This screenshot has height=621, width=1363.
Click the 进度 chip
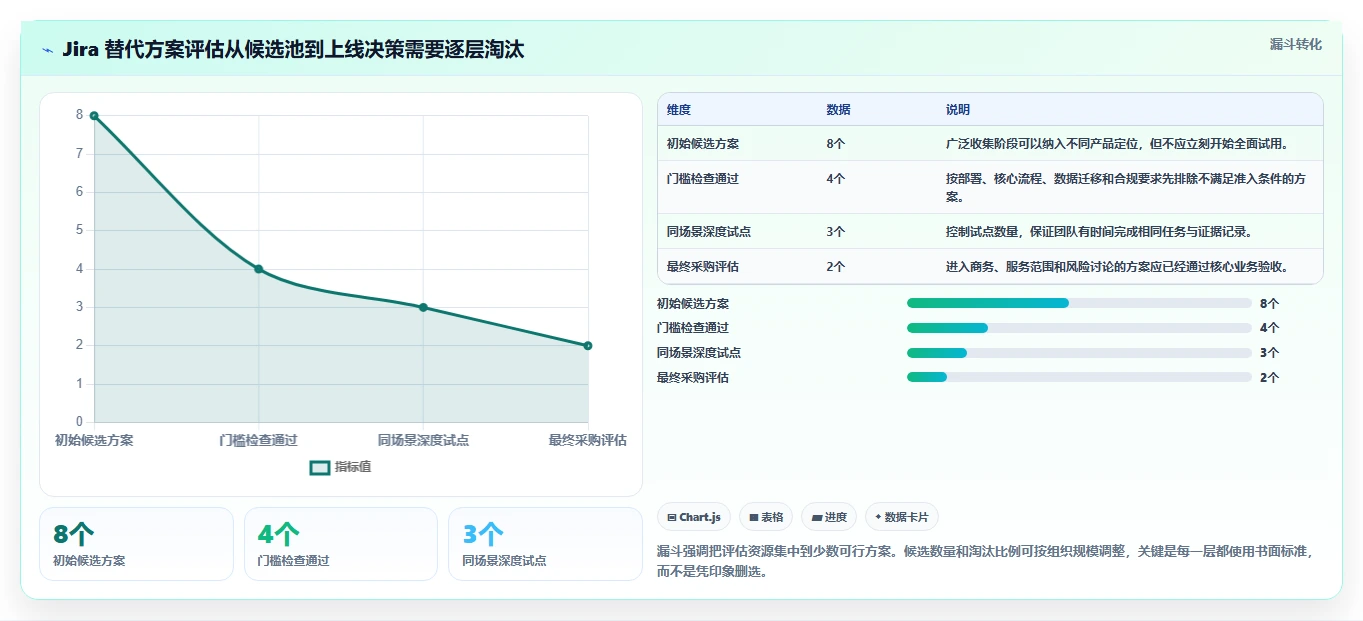[x=828, y=517]
